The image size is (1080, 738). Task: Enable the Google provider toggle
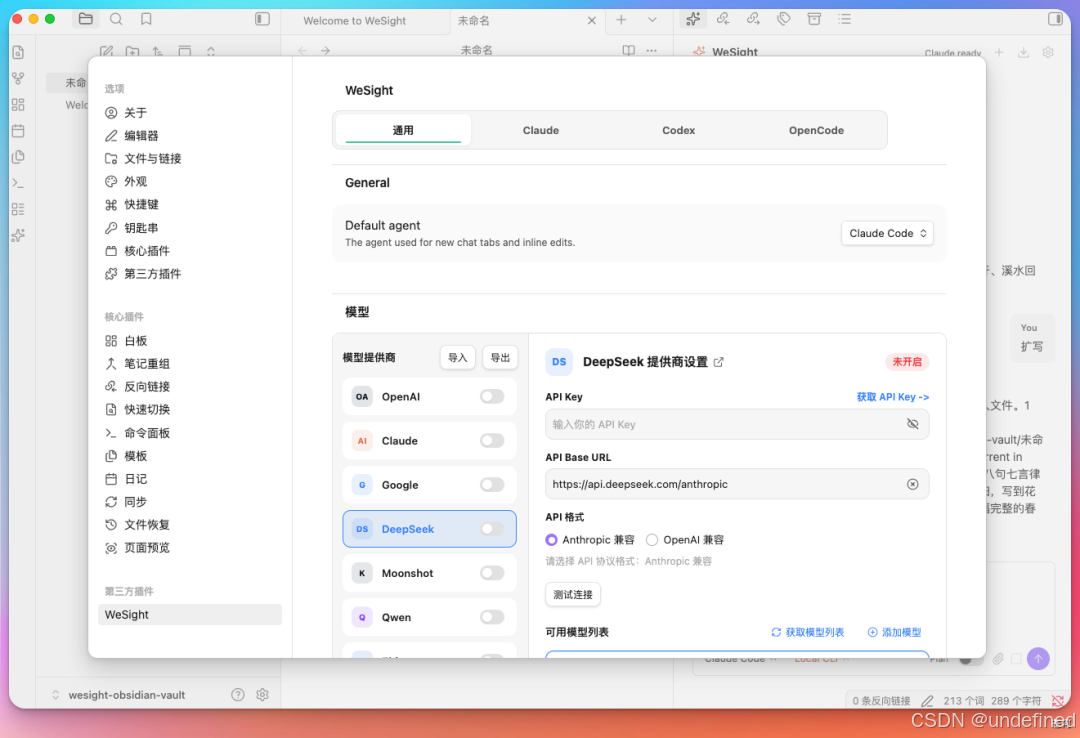click(x=492, y=484)
